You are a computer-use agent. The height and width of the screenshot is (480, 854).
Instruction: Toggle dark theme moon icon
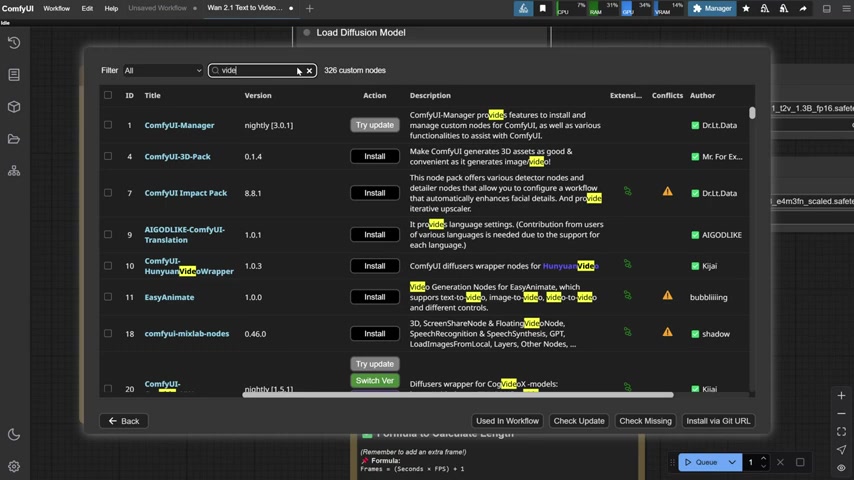point(14,434)
